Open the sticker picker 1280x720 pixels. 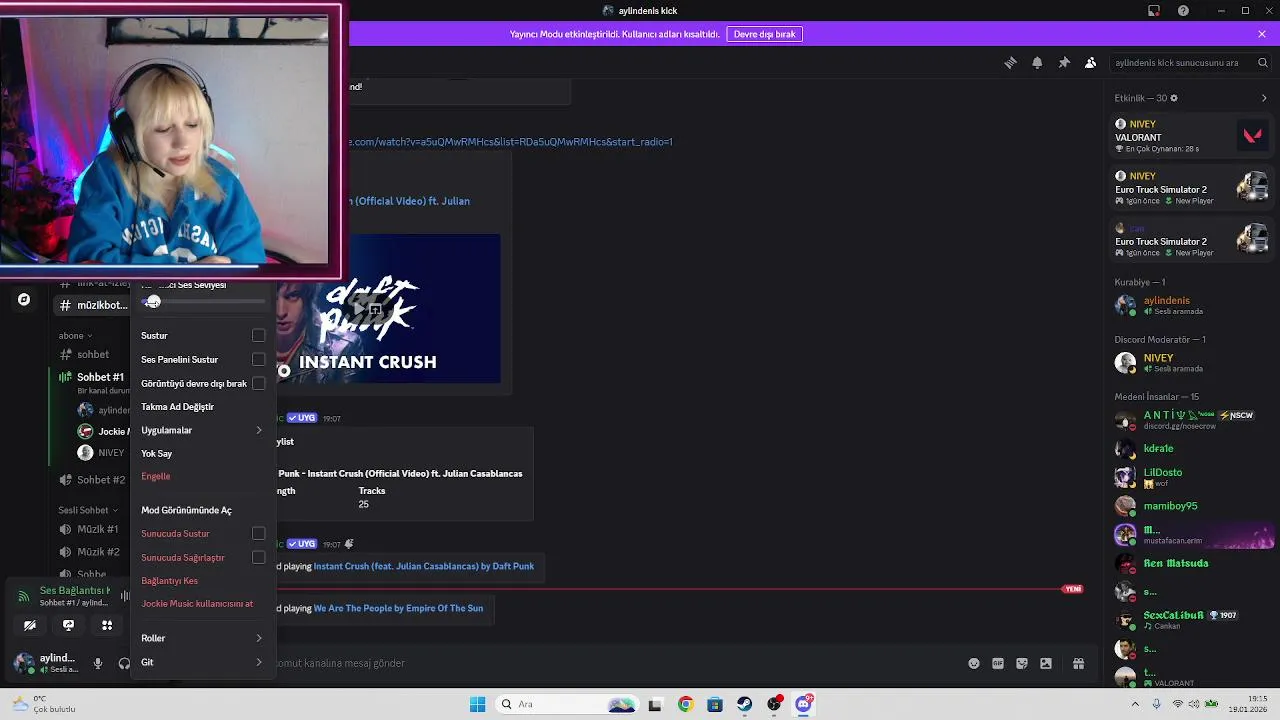coord(1022,663)
